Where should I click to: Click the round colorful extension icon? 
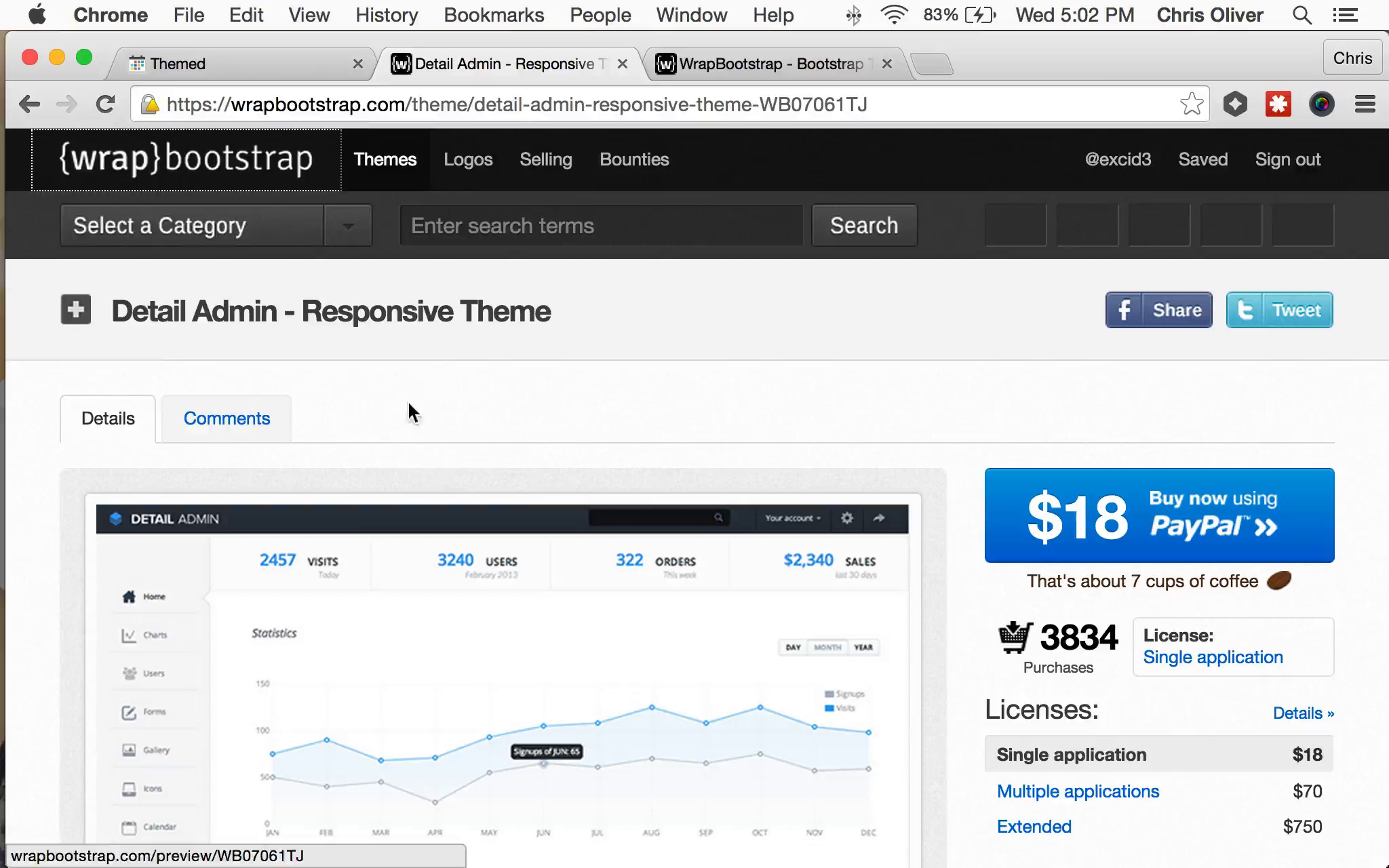tap(1321, 104)
